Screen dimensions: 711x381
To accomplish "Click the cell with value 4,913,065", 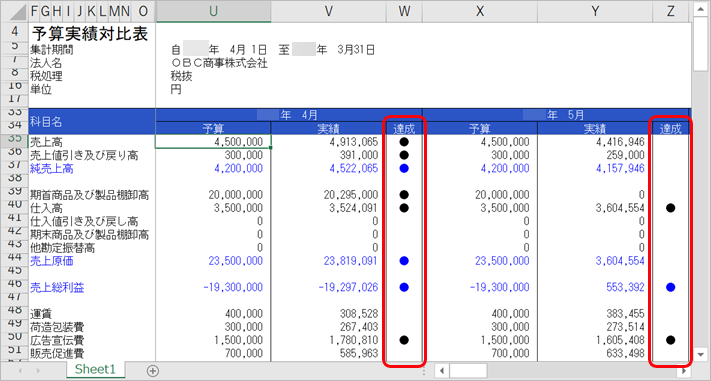I will click(355, 142).
